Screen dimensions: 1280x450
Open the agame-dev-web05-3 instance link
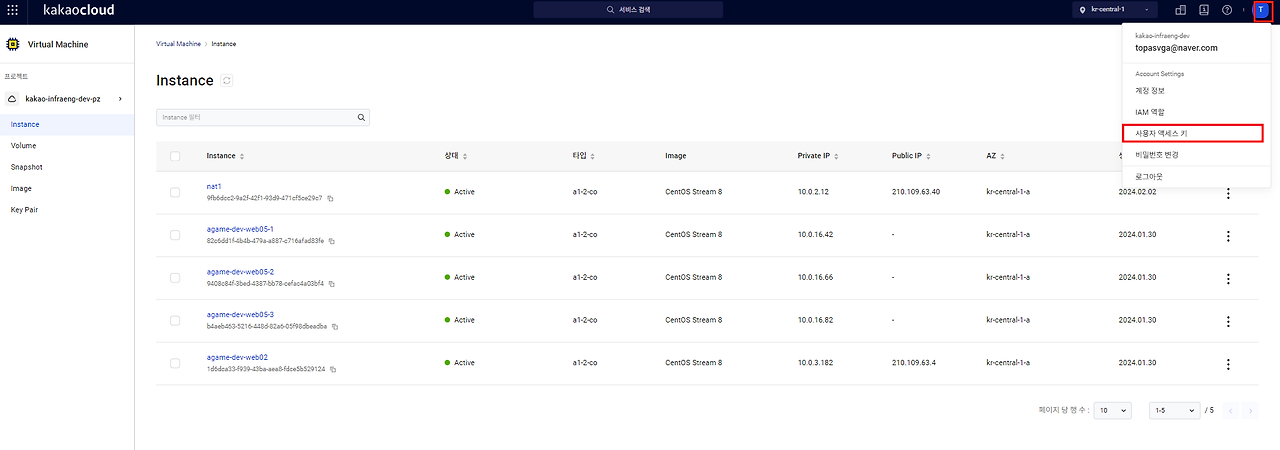(240, 314)
